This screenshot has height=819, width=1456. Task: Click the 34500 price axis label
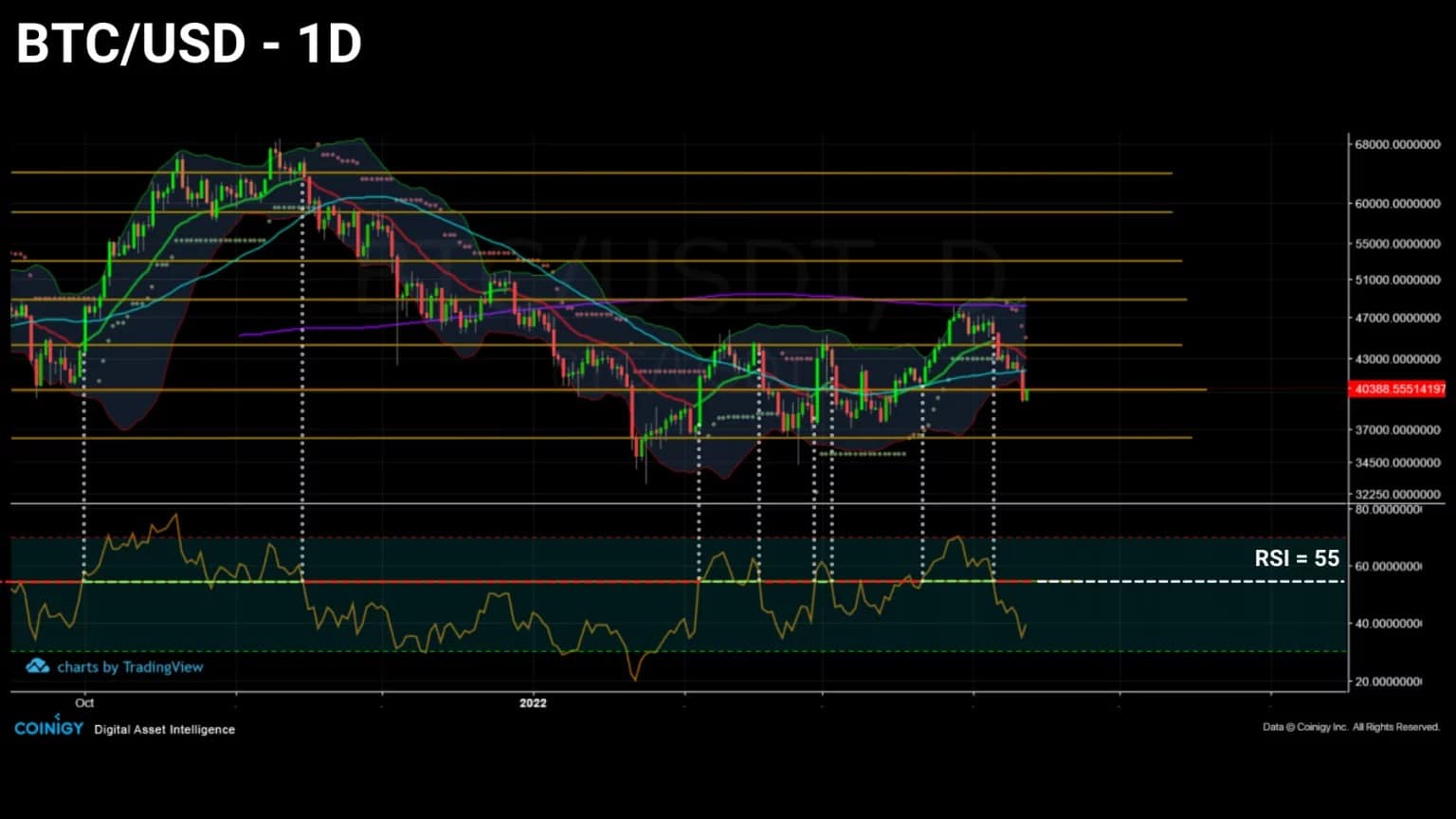pos(1397,464)
